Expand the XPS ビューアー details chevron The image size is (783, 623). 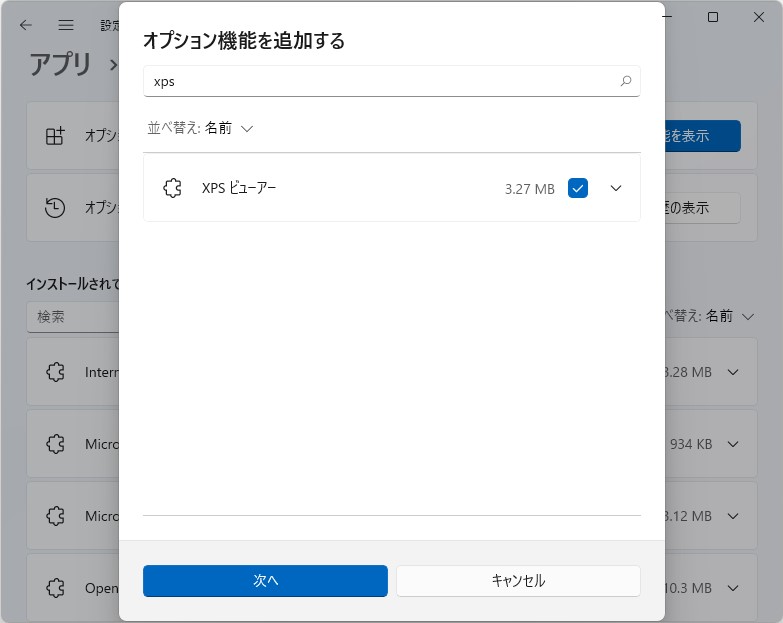coord(616,188)
